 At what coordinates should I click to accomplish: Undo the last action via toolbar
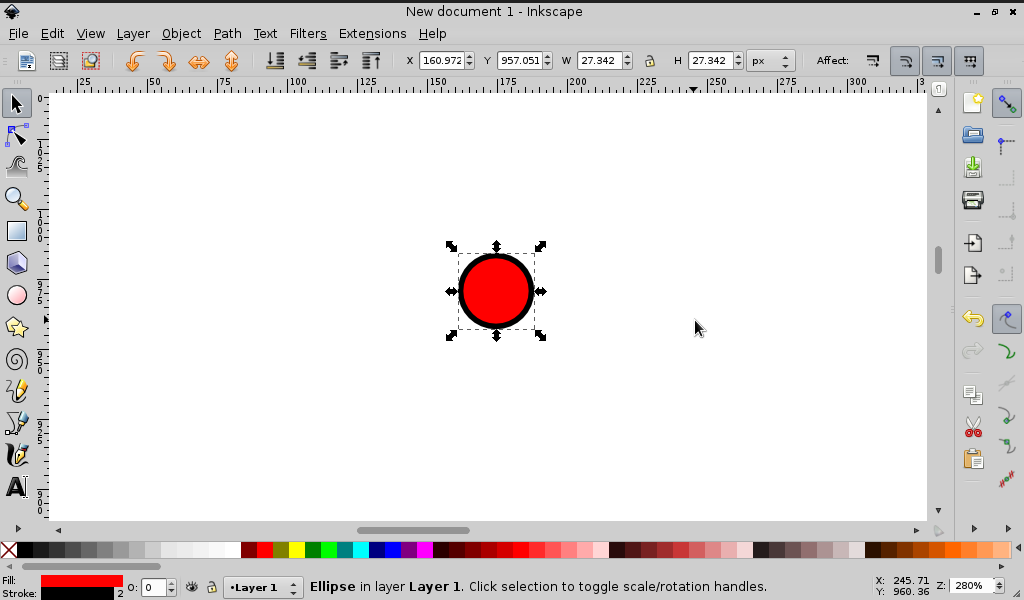(973, 318)
